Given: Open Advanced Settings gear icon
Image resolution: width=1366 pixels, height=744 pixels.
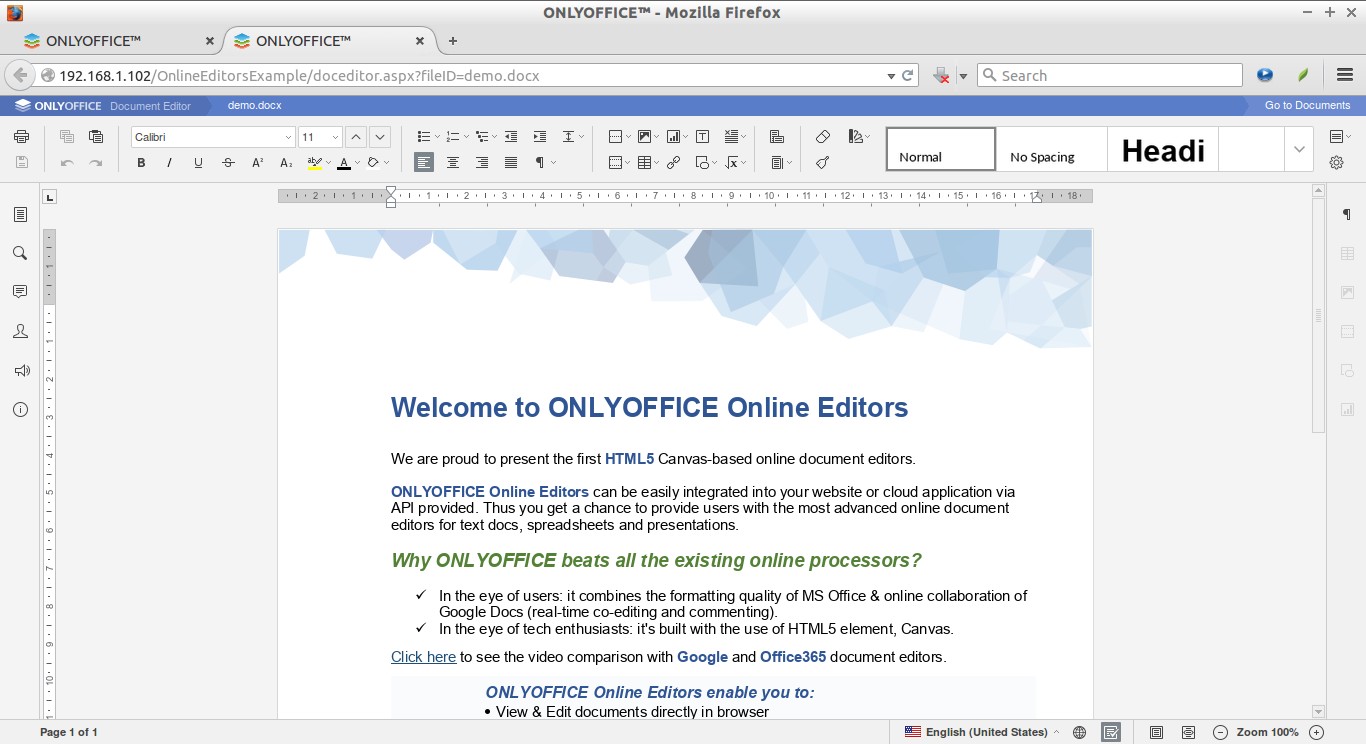Looking at the screenshot, I should [1336, 163].
